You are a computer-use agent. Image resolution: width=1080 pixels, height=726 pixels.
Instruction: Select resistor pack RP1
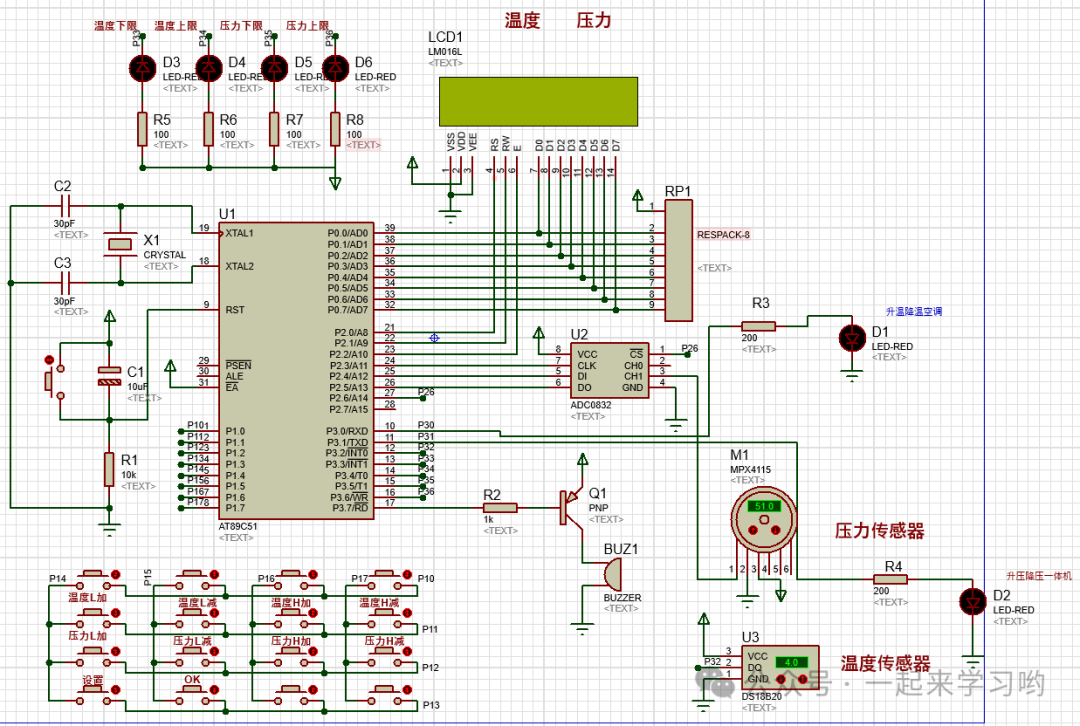click(x=678, y=260)
